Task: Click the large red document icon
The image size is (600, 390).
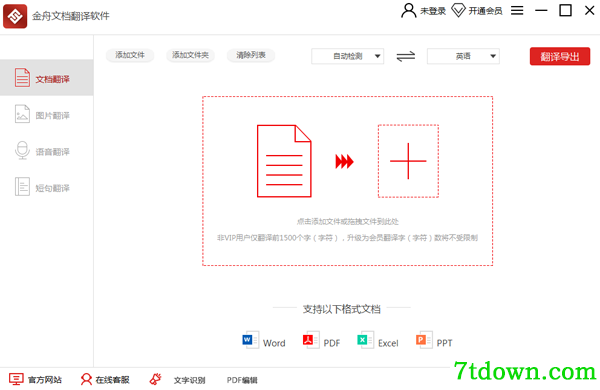Action: coord(284,161)
